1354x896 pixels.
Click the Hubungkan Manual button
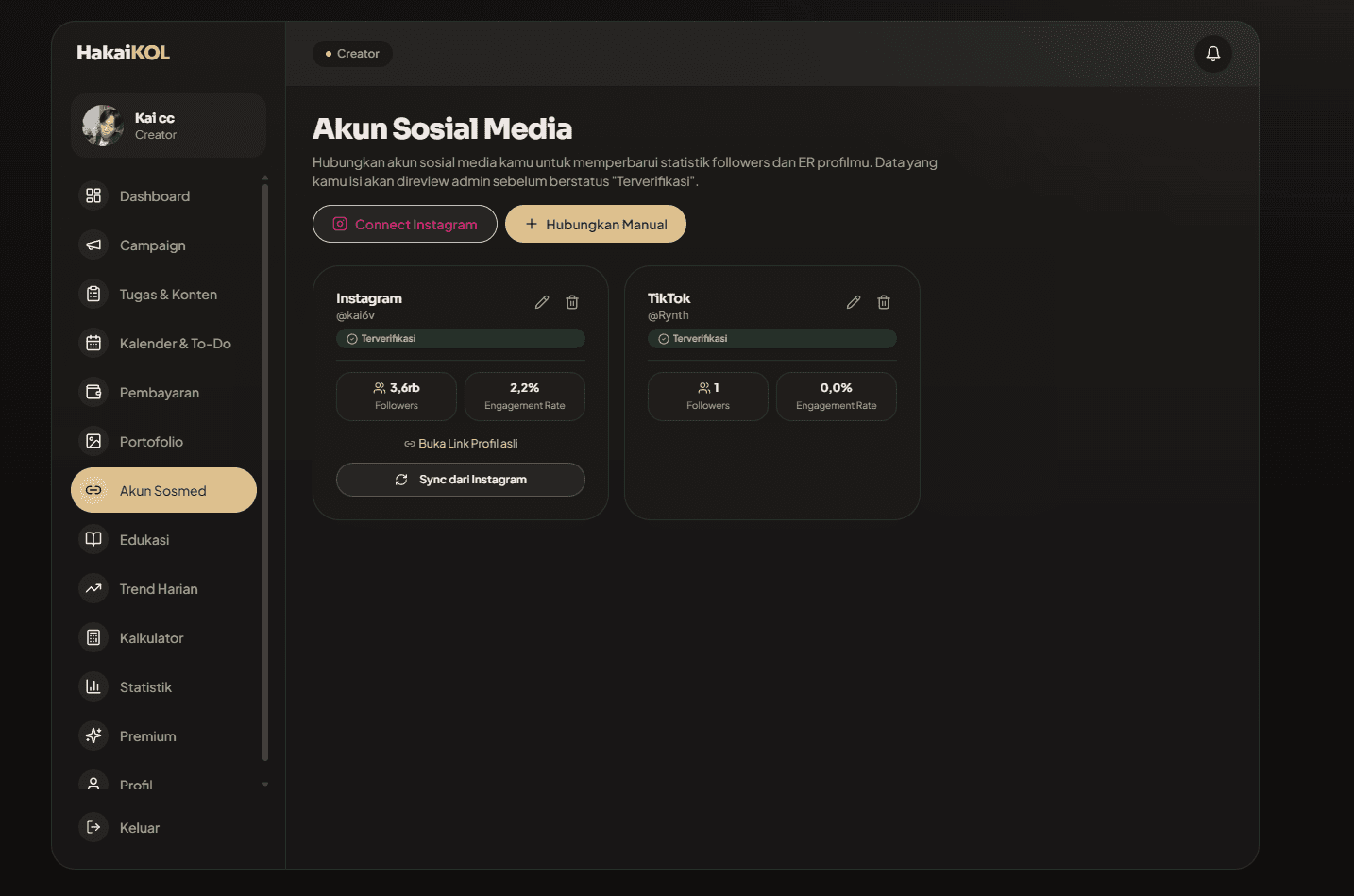[x=596, y=224]
